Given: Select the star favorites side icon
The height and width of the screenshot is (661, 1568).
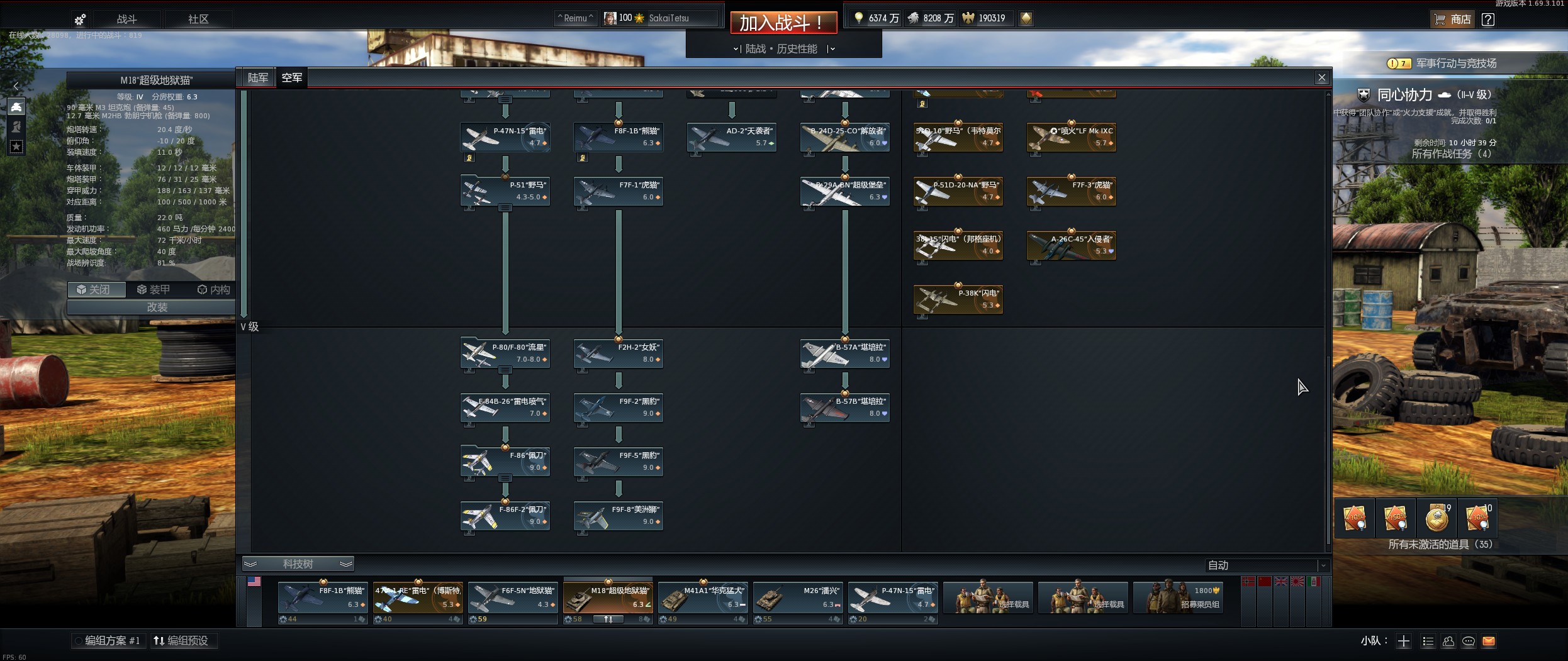Looking at the screenshot, I should coord(16,147).
